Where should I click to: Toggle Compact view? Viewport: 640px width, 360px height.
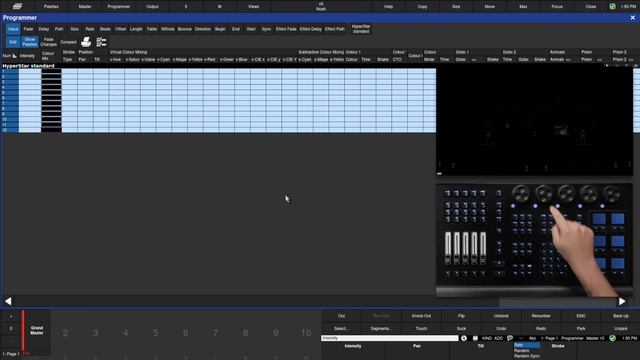coord(68,42)
